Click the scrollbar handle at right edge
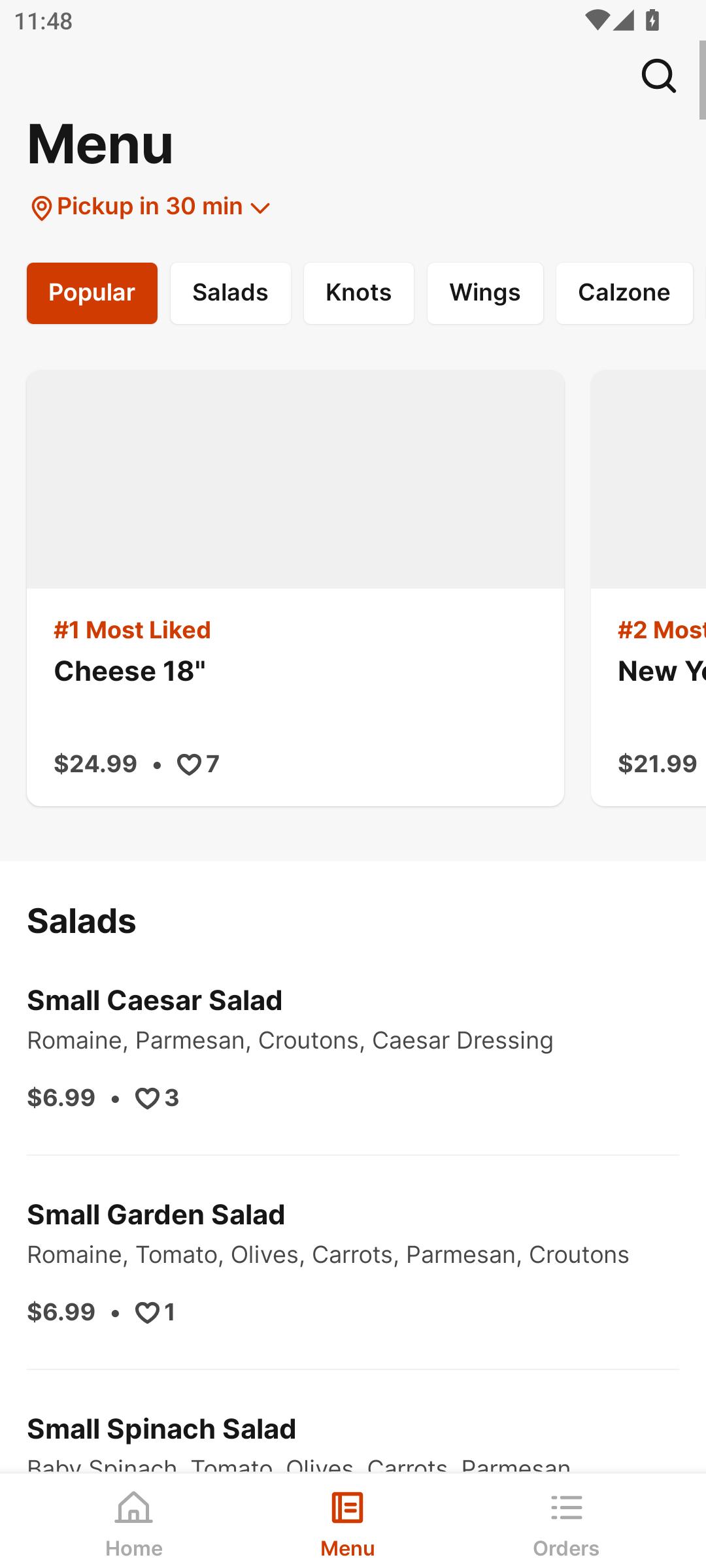The height and width of the screenshot is (1568, 706). pyautogui.click(x=702, y=80)
